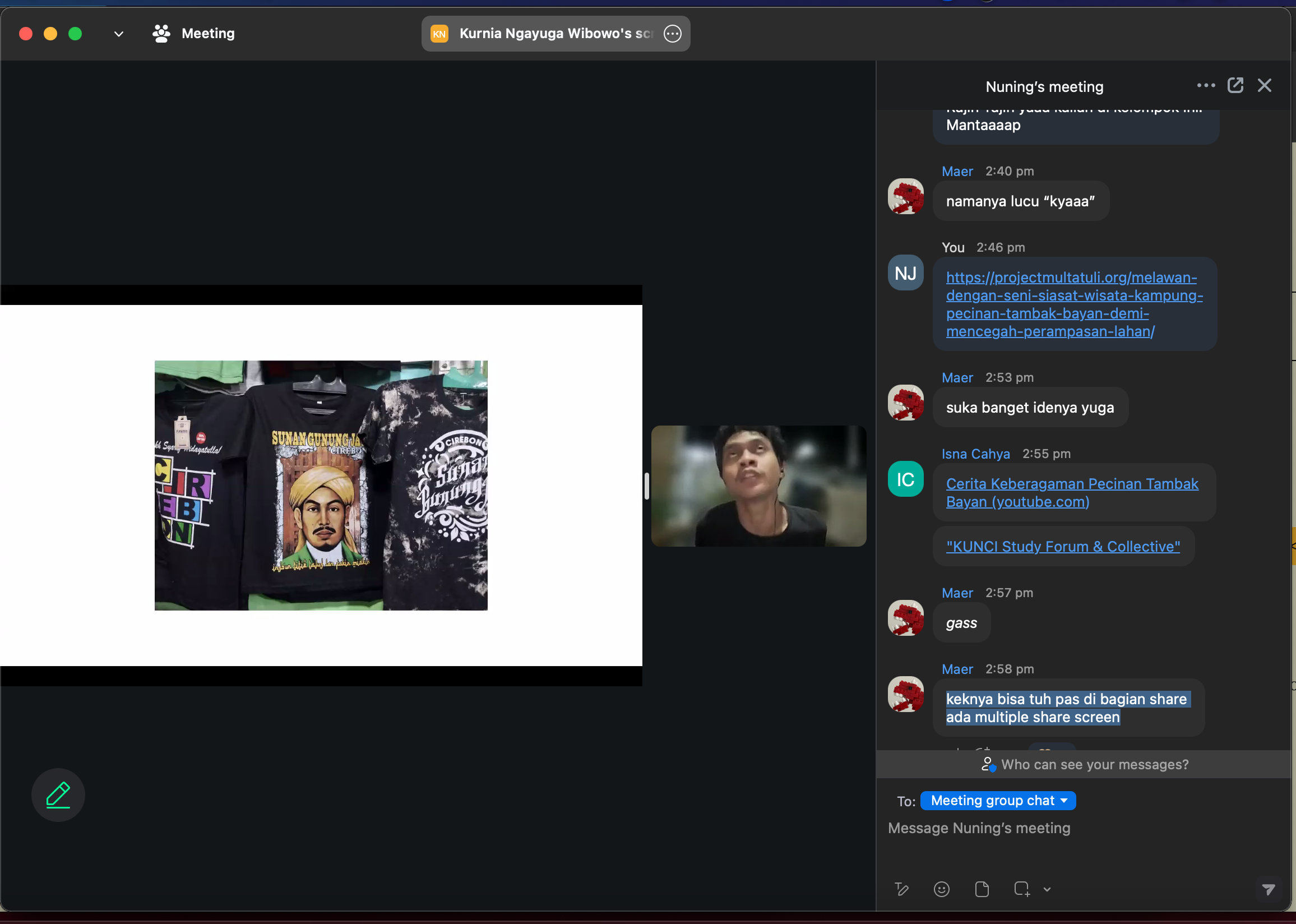
Task: Open the emoji picker in chat
Action: point(942,889)
